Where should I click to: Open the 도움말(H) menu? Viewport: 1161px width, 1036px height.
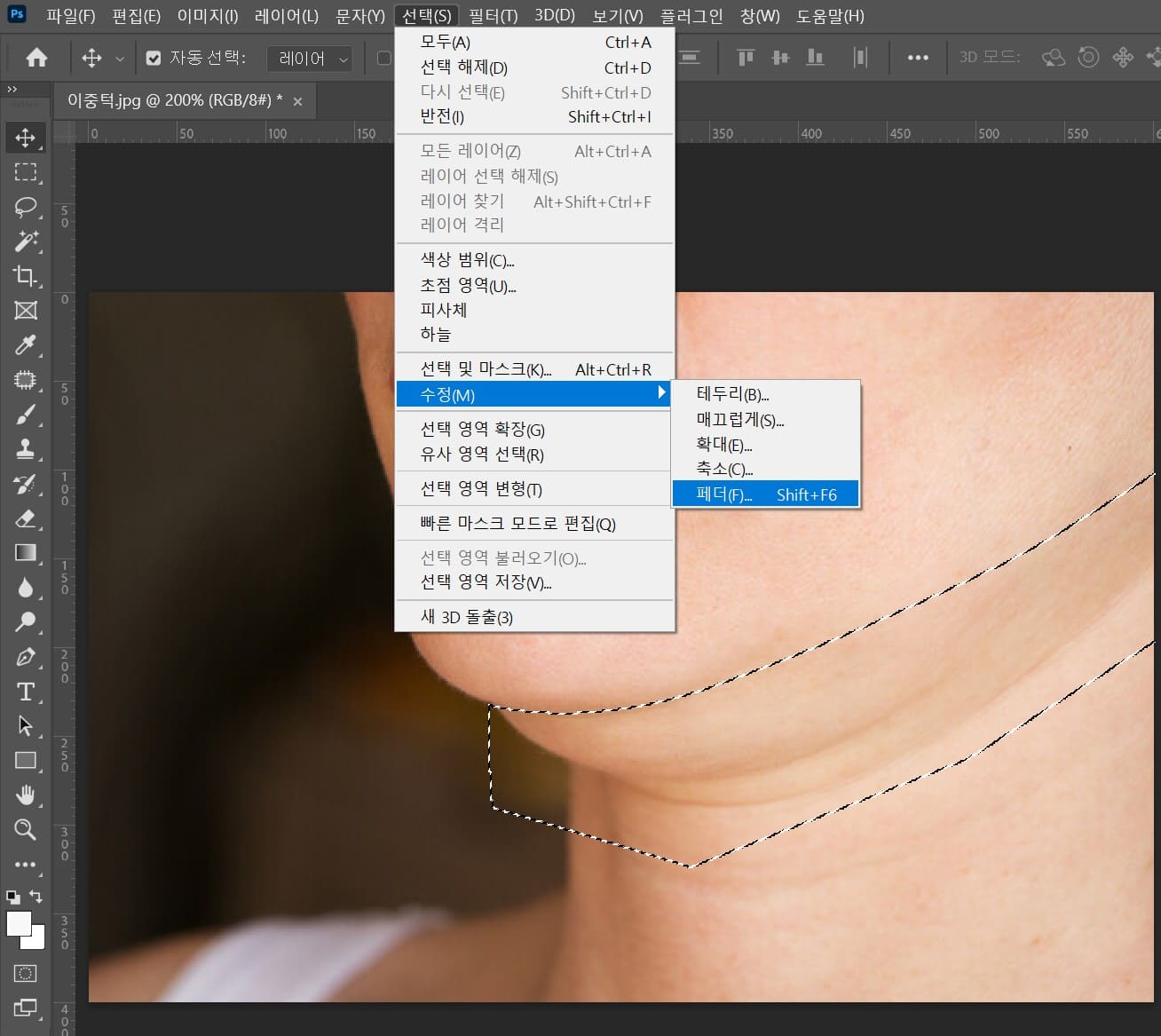[x=830, y=16]
